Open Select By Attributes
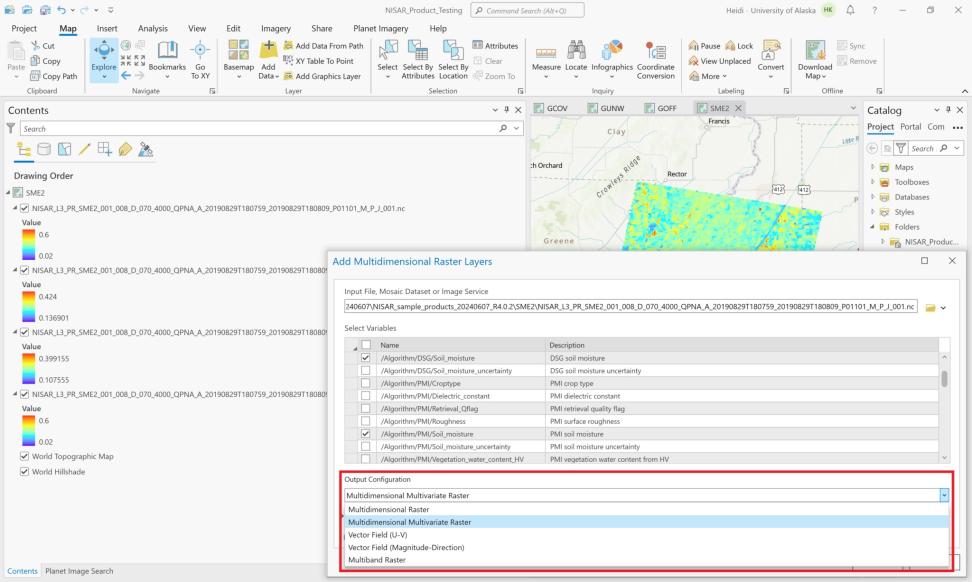972x582 pixels. tap(418, 60)
